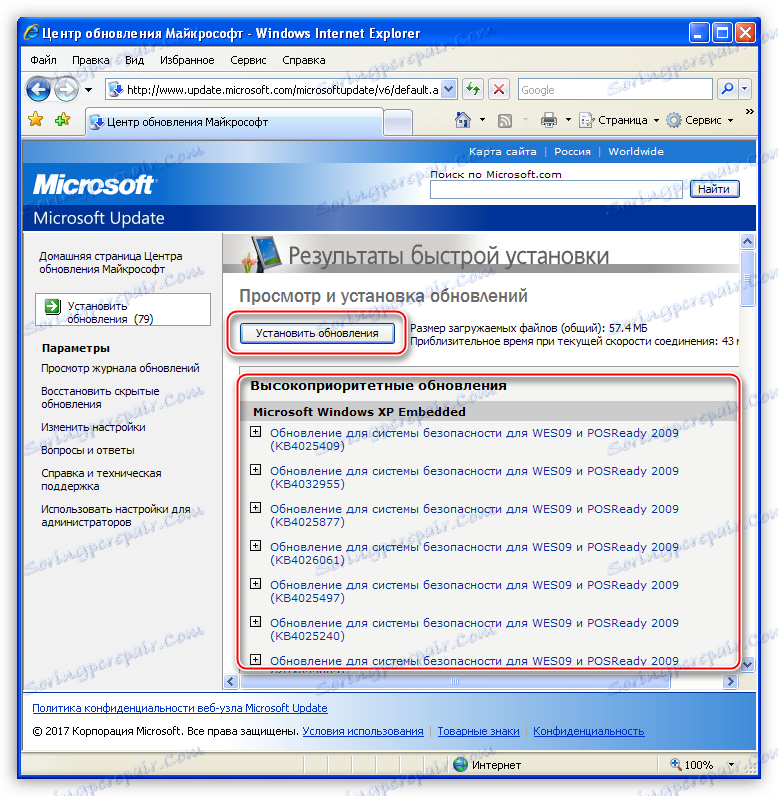This screenshot has width=778, height=796.
Task: Open the Карта сайта link
Action: (x=502, y=151)
